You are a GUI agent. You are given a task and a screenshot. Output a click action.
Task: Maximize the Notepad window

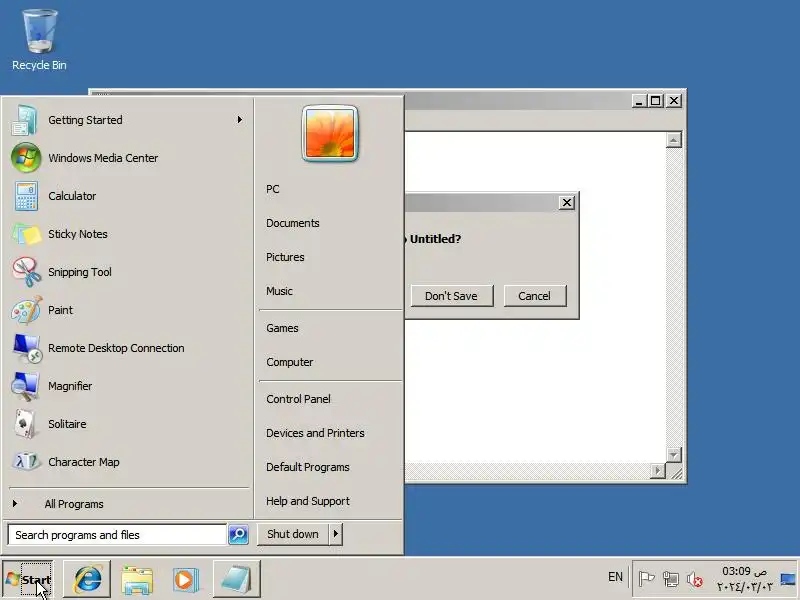[x=656, y=101]
